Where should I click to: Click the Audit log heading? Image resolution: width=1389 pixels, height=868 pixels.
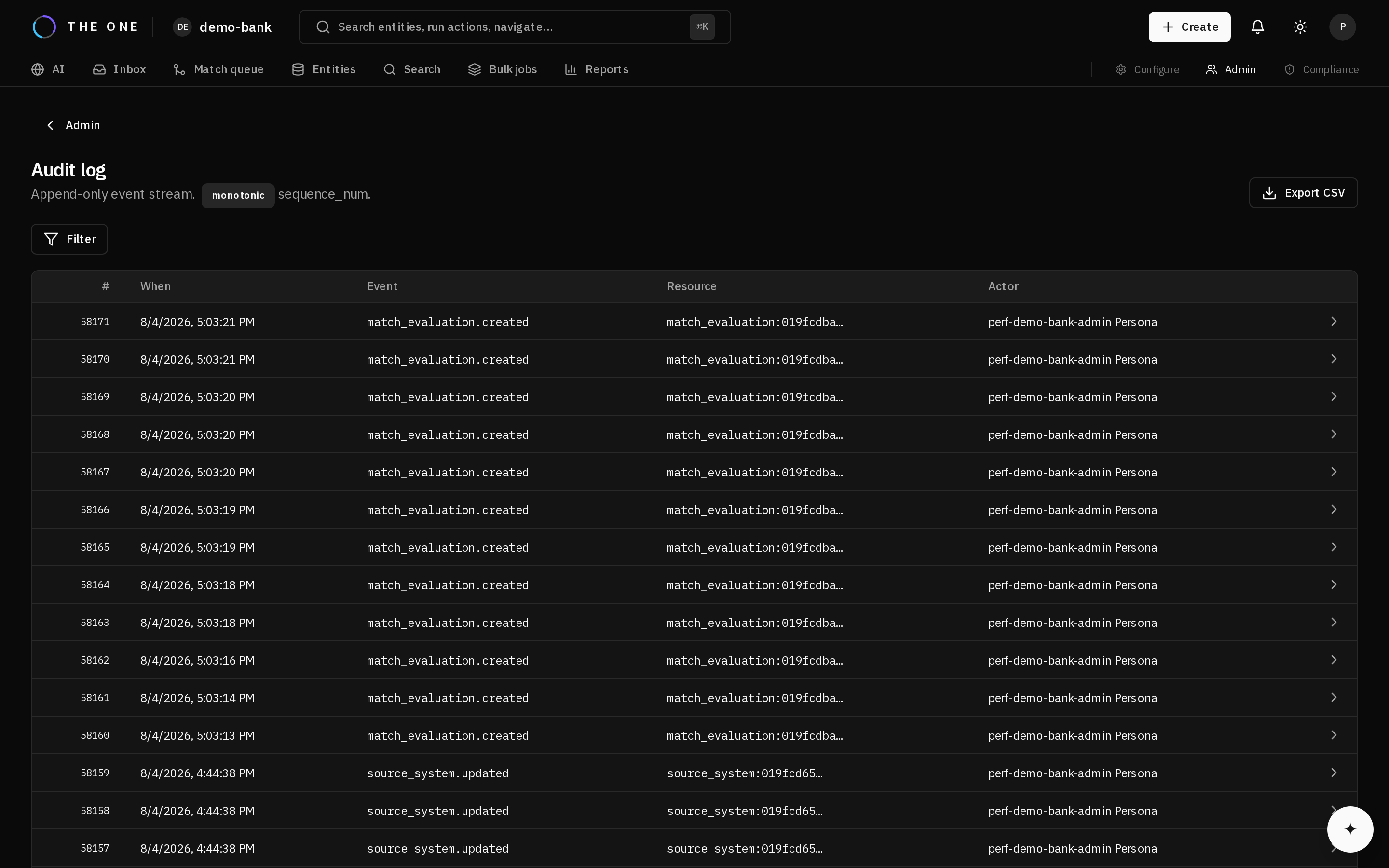68,170
